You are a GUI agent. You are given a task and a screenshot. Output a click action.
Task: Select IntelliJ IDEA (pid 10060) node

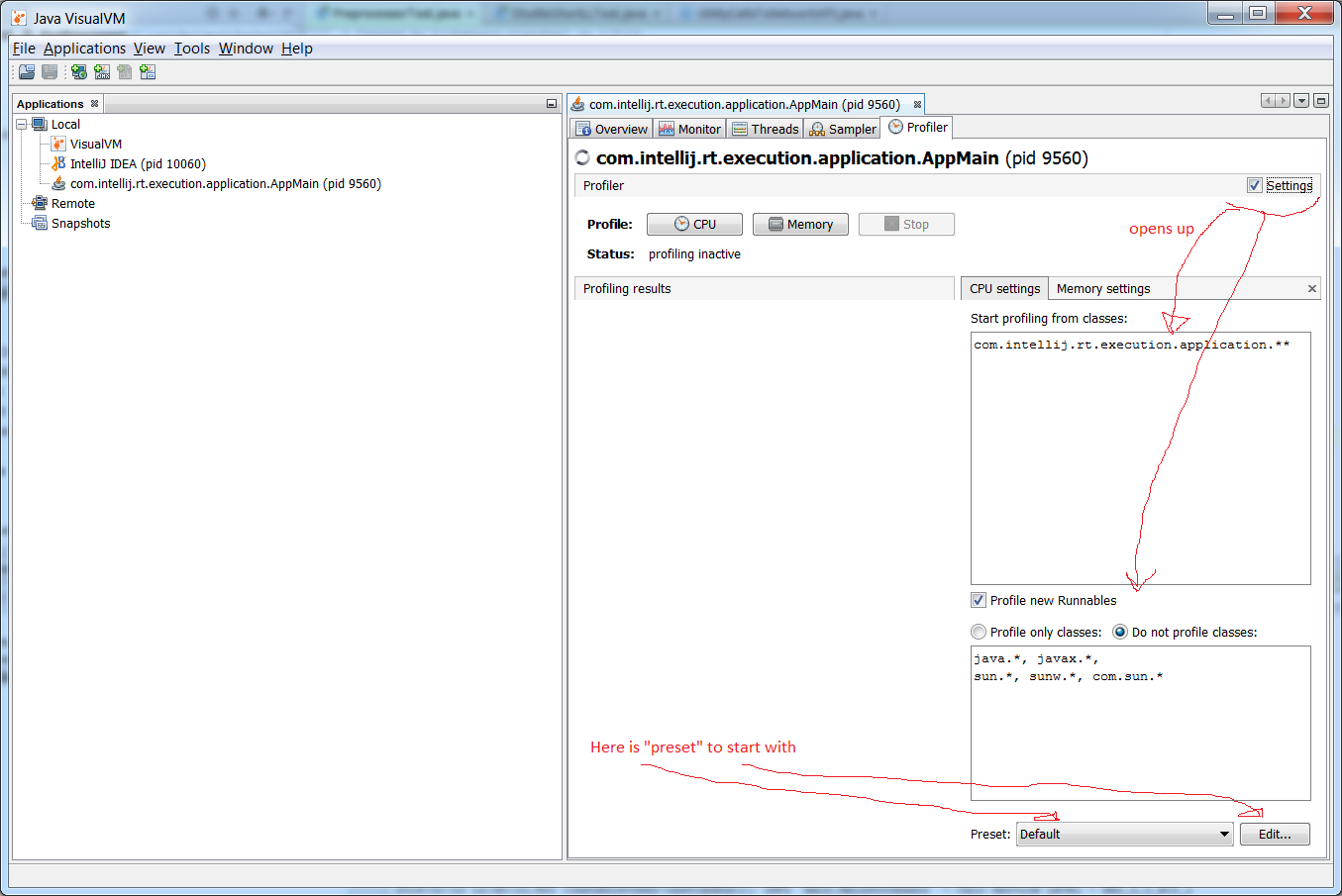pyautogui.click(x=138, y=163)
